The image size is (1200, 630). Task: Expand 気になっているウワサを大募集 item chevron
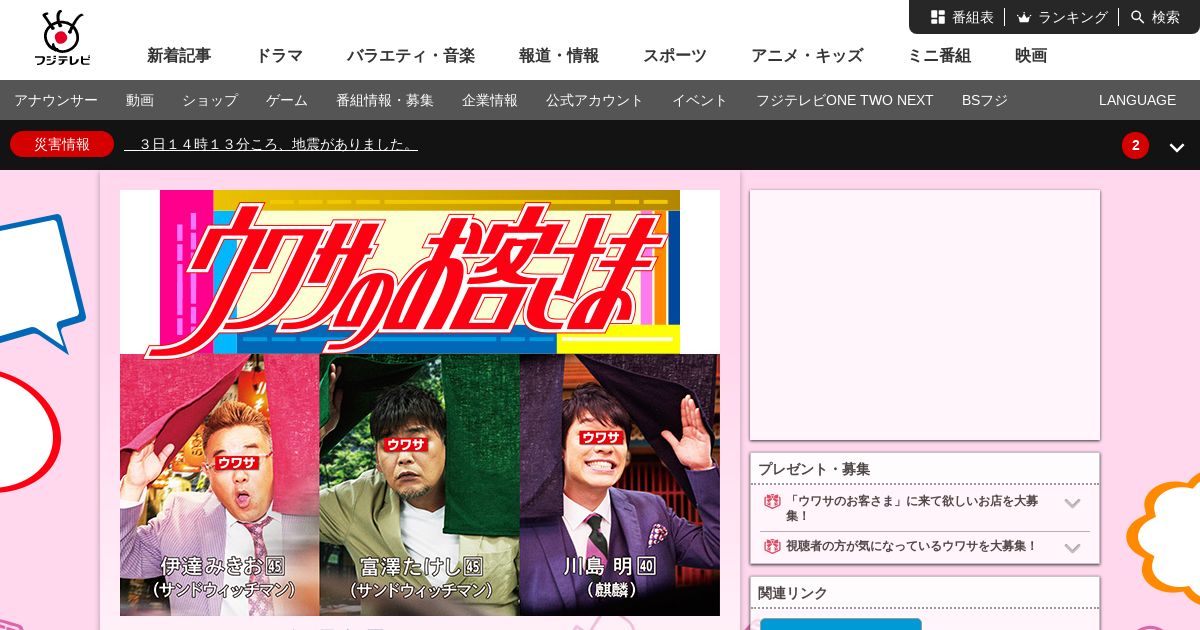pos(1072,548)
